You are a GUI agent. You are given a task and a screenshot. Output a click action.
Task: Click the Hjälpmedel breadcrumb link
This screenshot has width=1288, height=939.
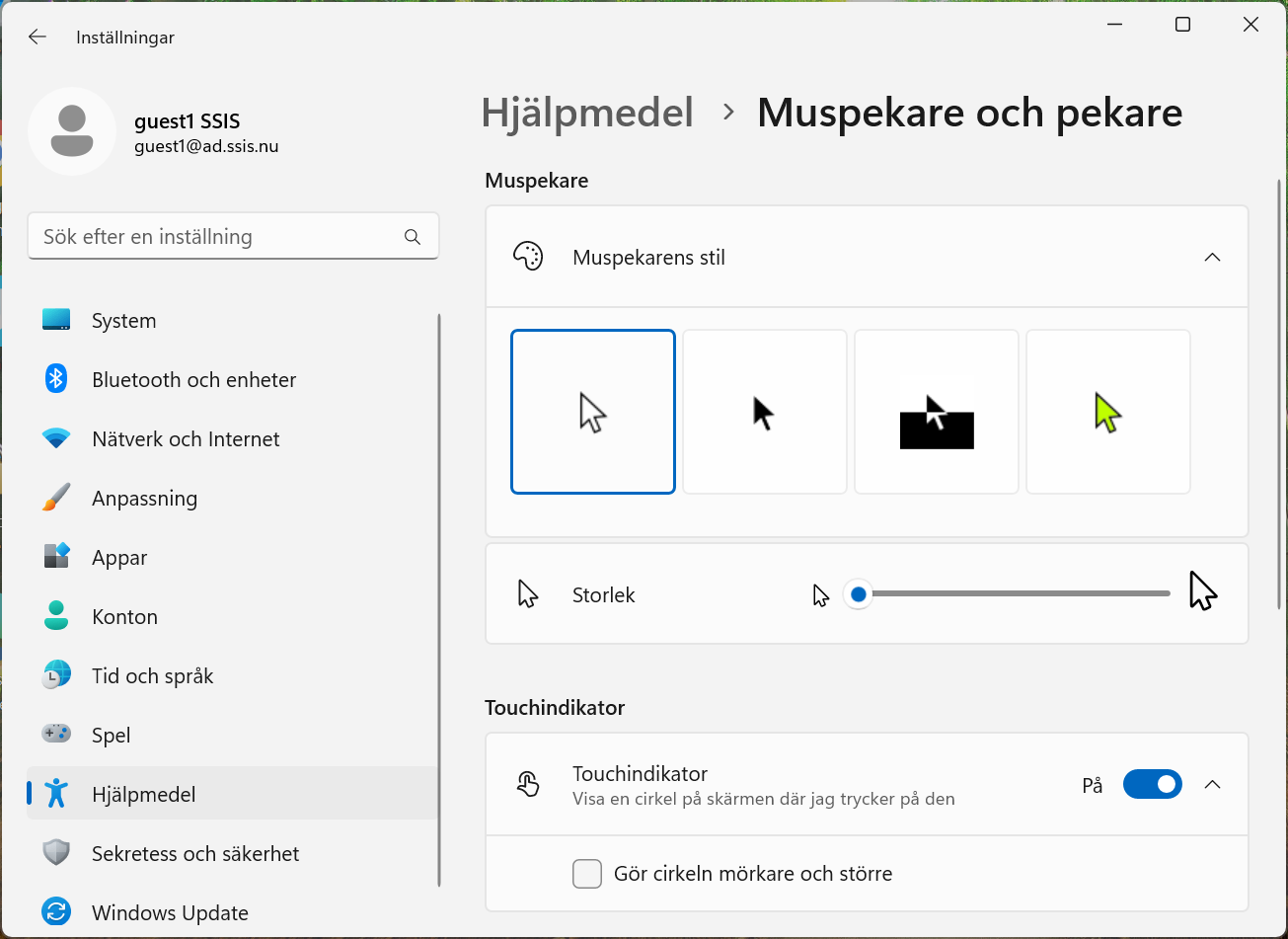(x=587, y=113)
